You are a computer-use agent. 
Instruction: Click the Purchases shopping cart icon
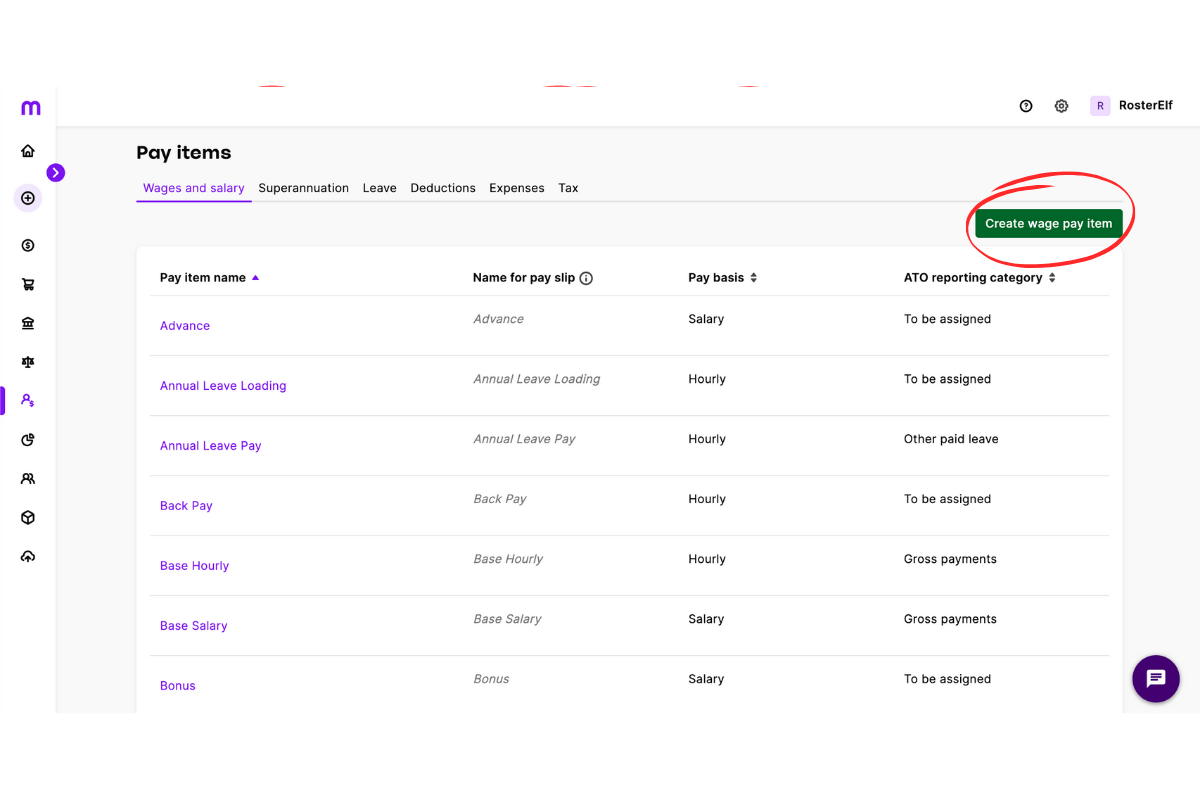tap(28, 284)
